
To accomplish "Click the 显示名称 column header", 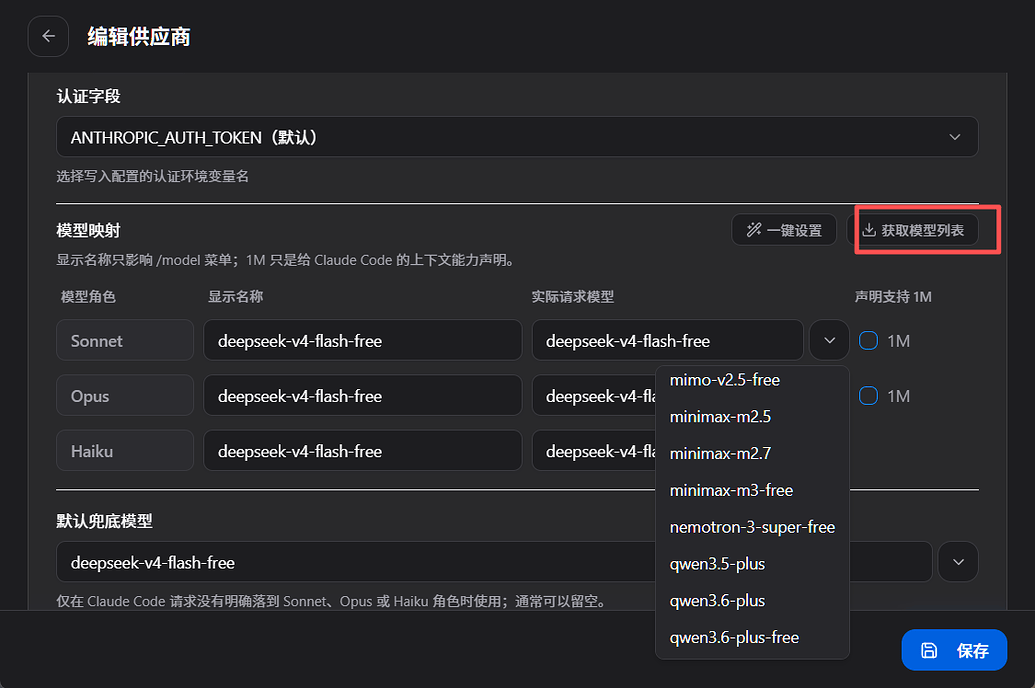I will (236, 297).
